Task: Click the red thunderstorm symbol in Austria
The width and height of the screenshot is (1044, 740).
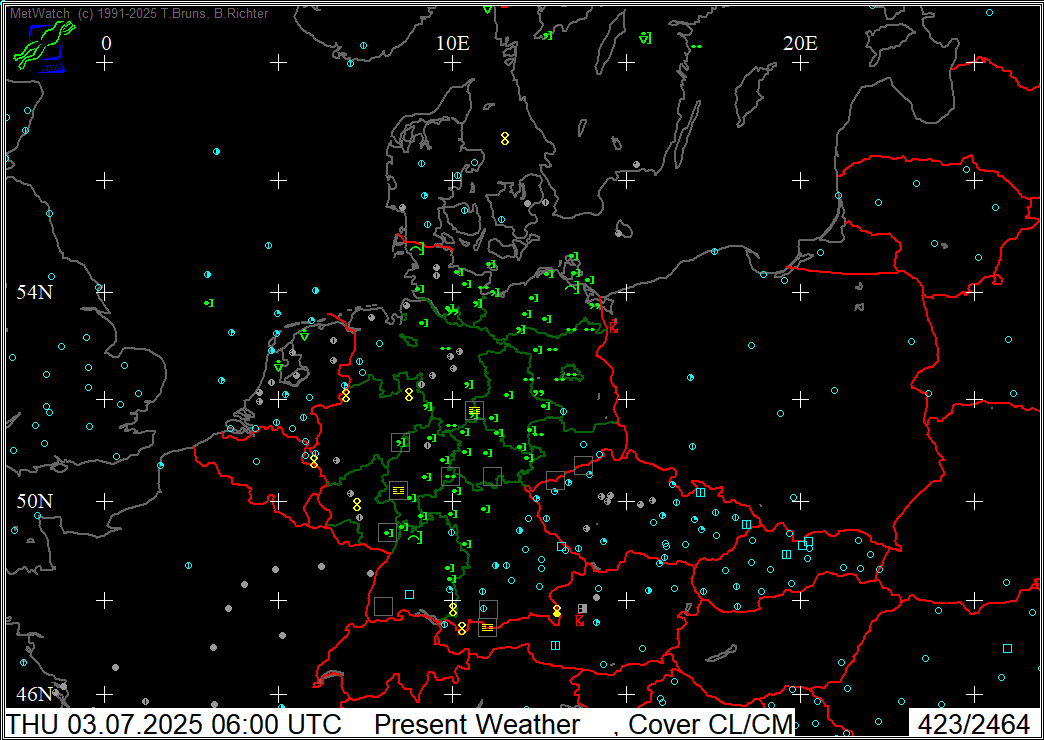Action: pos(580,621)
